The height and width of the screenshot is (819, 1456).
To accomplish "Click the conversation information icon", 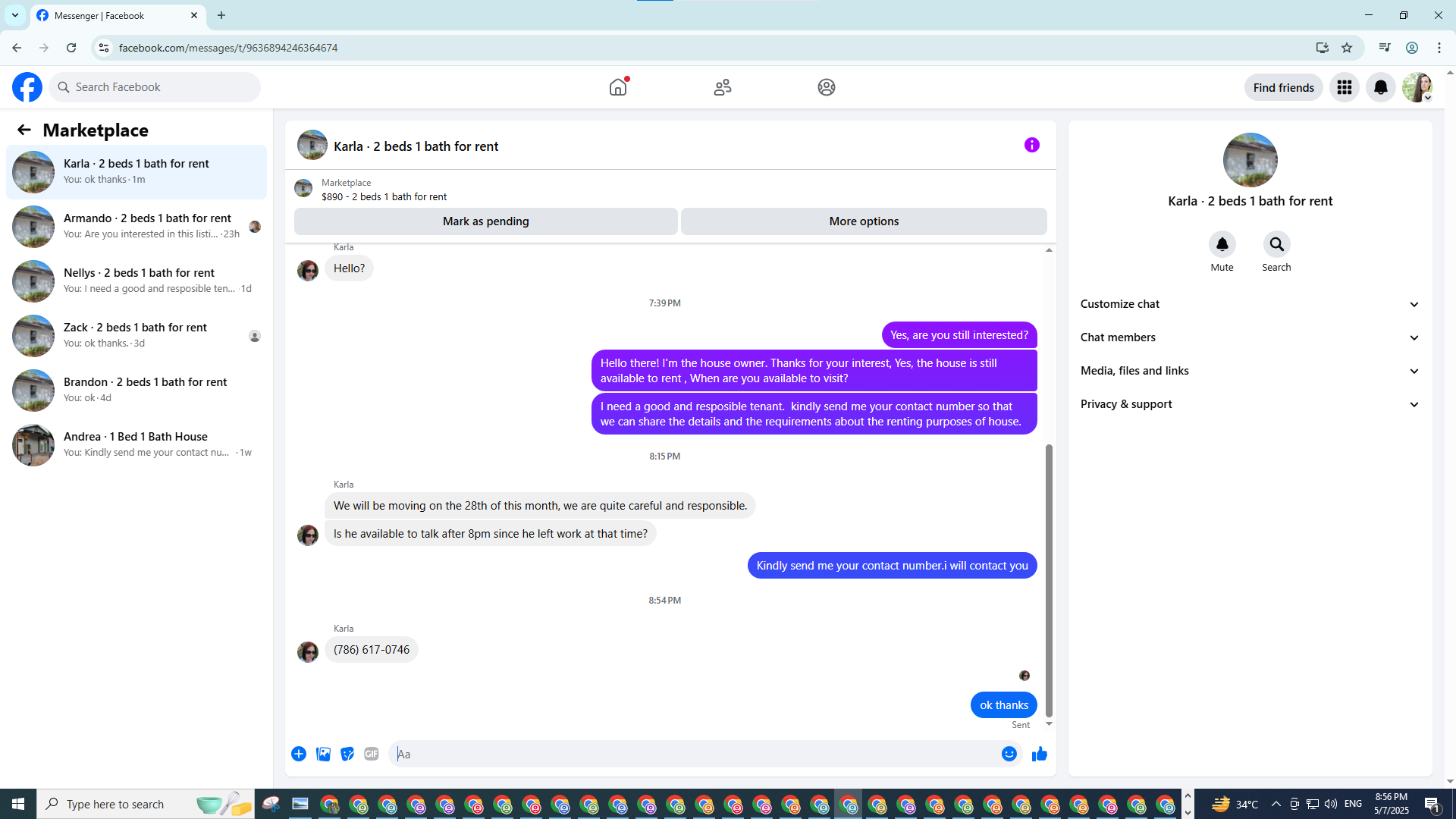I will (x=1031, y=145).
